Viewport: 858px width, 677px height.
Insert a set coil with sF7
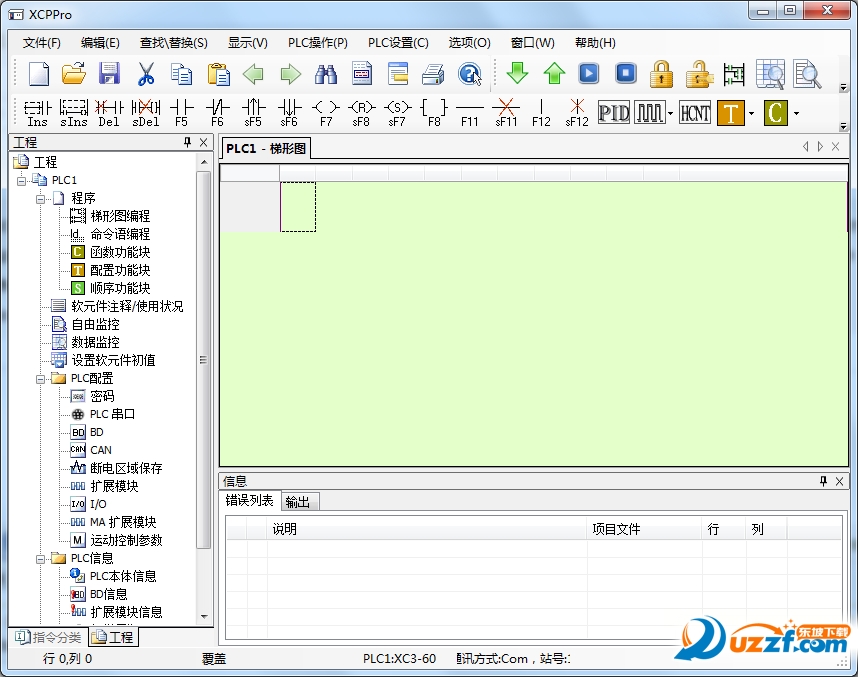click(397, 113)
